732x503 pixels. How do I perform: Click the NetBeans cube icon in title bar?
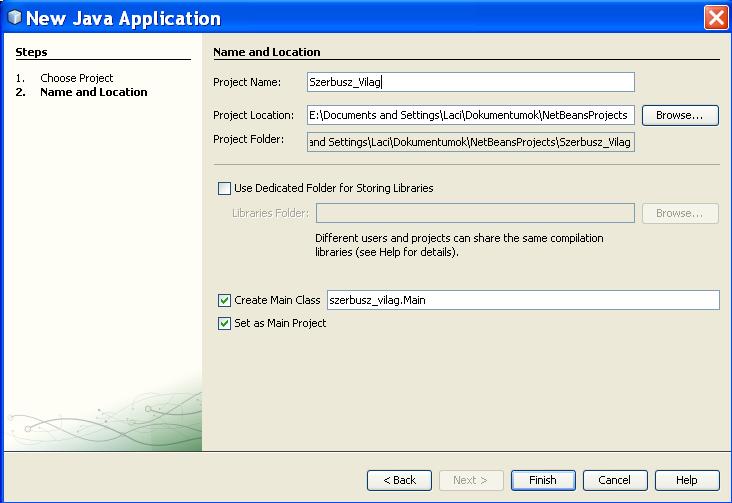[x=14, y=18]
